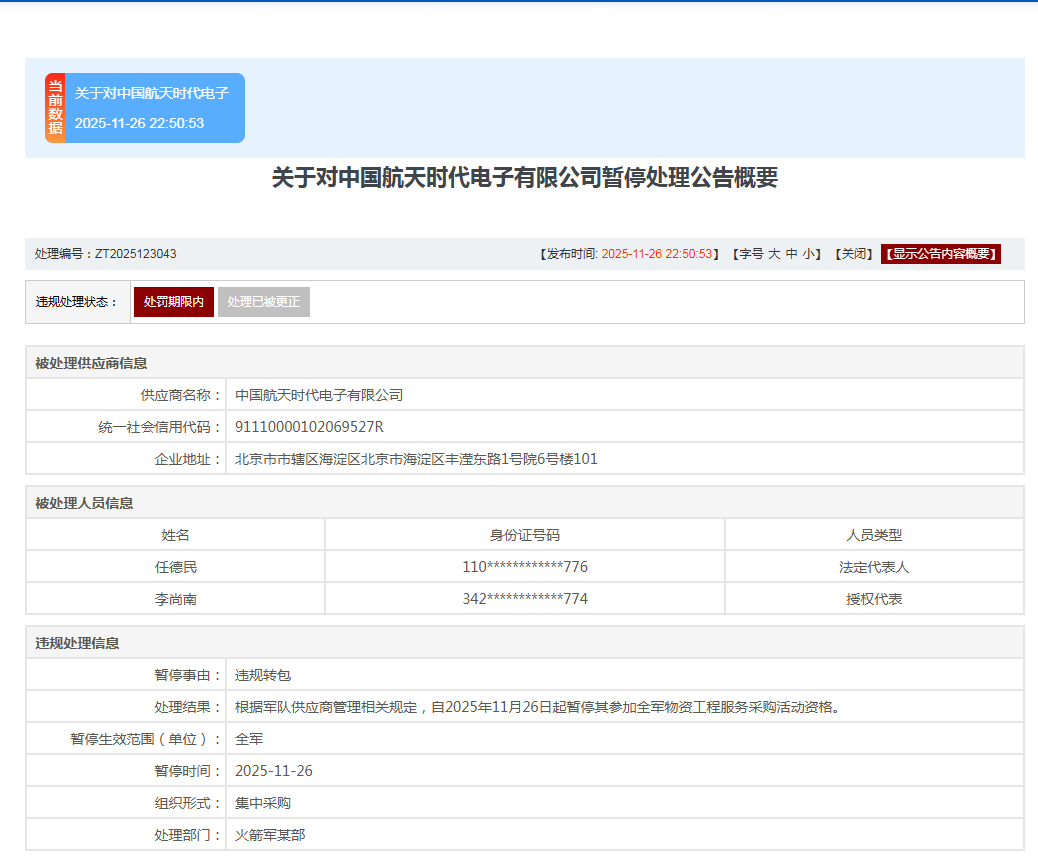Click processing department 火箭军某部
1038x867 pixels.
270,835
